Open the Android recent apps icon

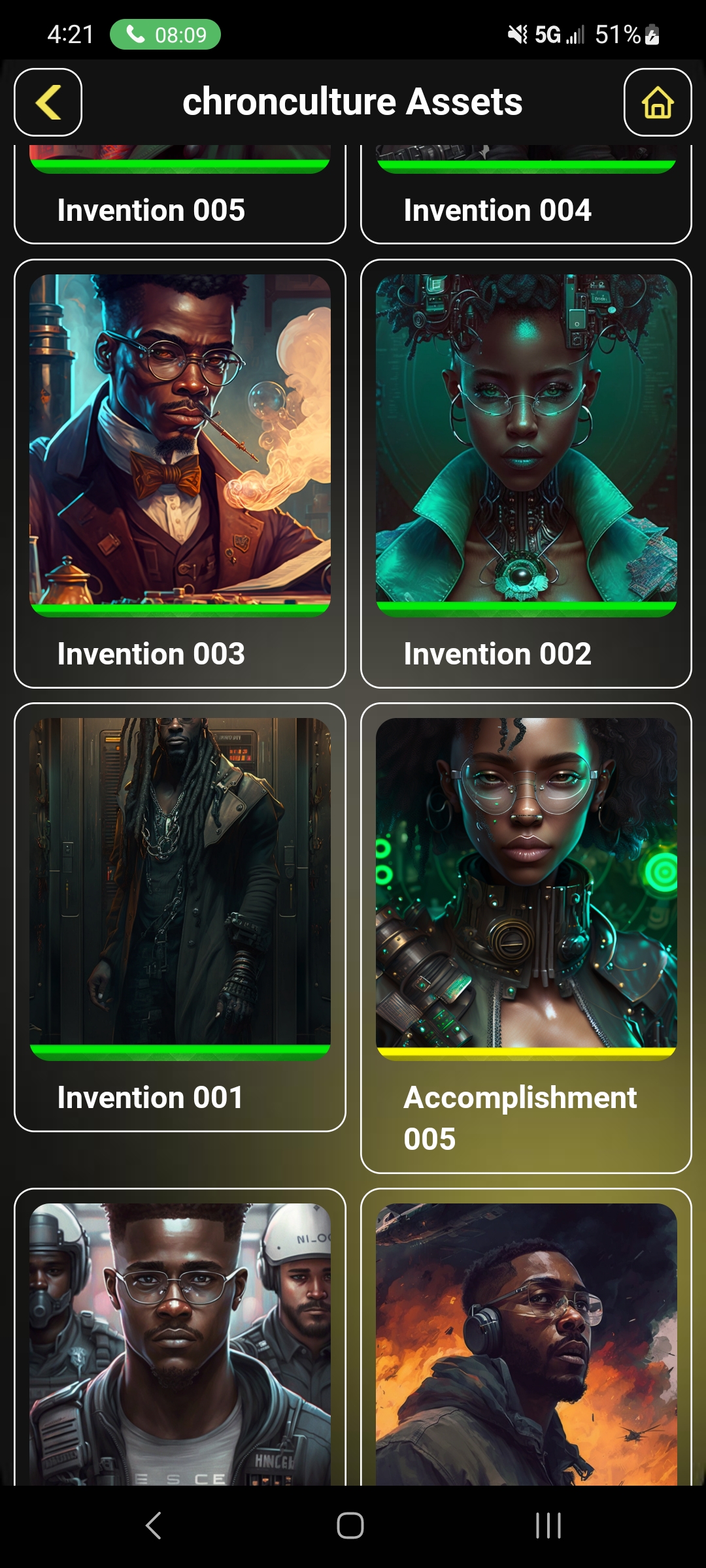pyautogui.click(x=548, y=1526)
